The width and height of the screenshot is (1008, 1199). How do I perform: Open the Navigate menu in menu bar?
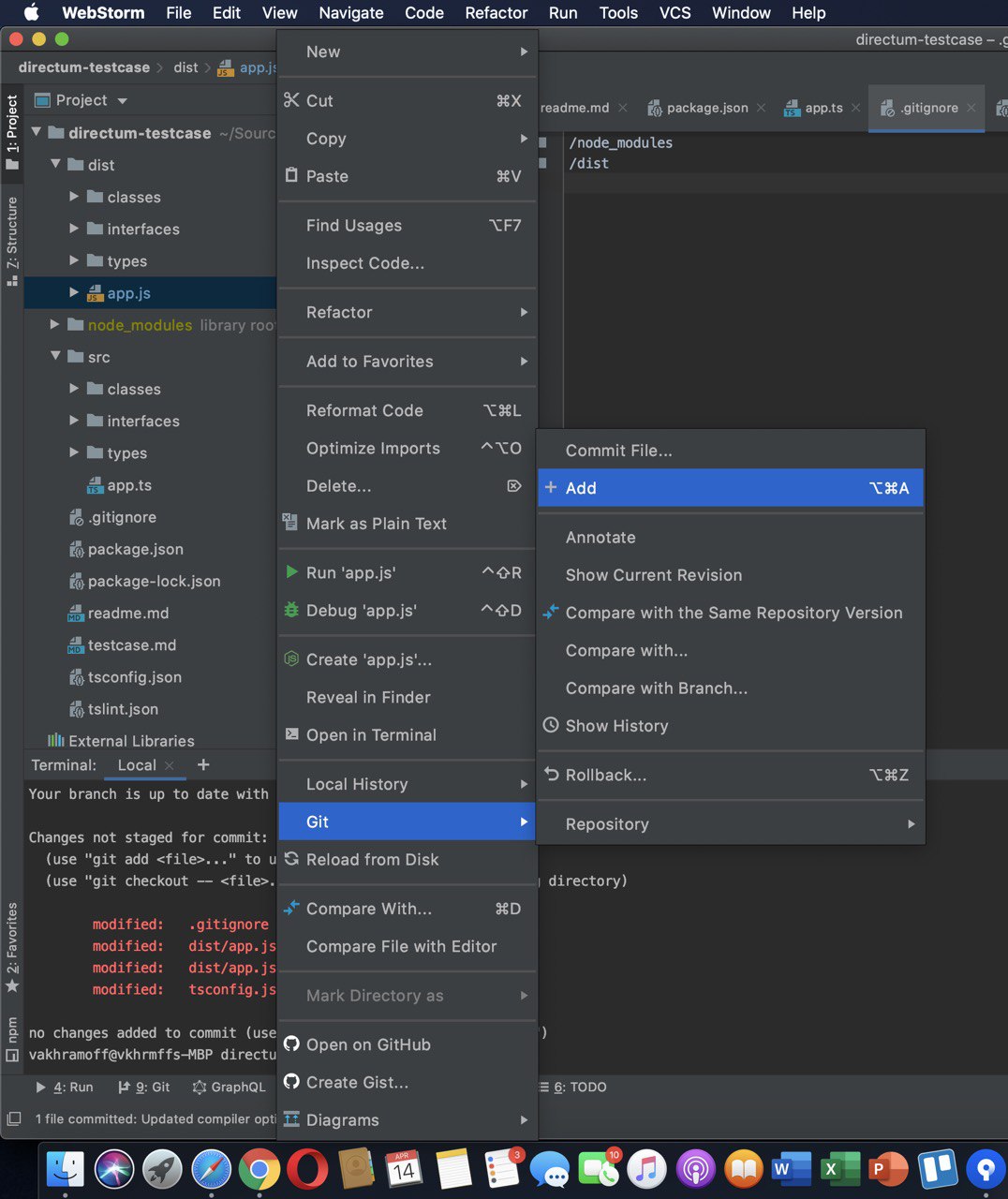click(351, 12)
